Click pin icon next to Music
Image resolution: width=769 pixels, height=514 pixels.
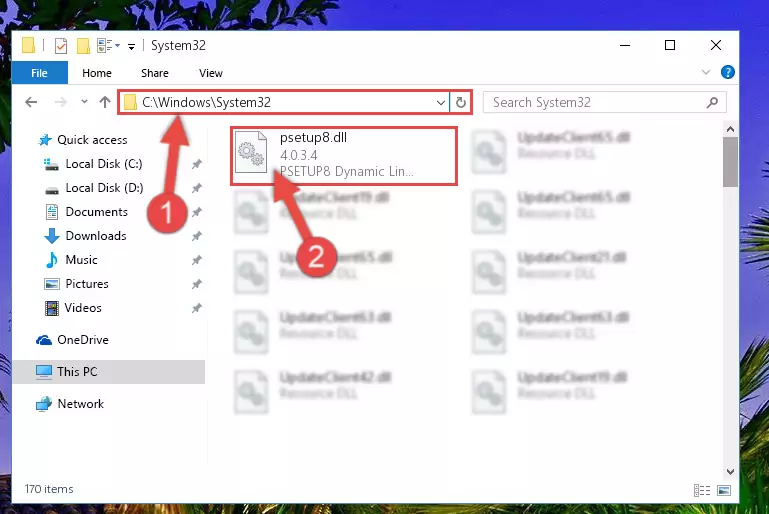pos(197,260)
